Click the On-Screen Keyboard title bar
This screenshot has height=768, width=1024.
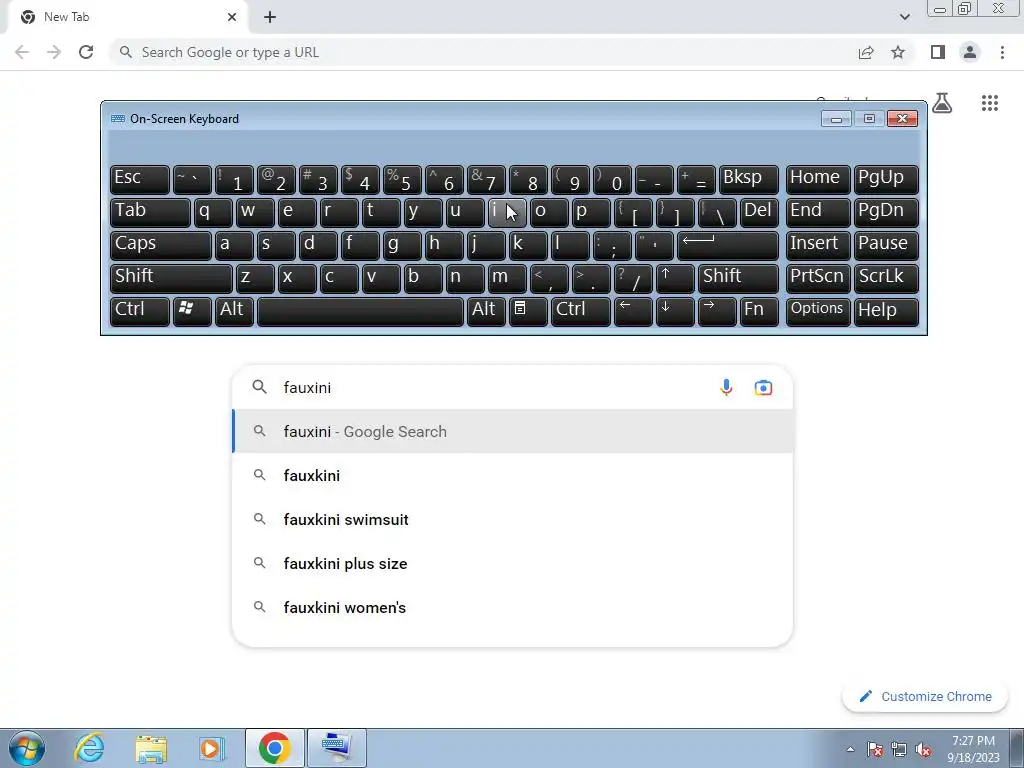pos(464,119)
